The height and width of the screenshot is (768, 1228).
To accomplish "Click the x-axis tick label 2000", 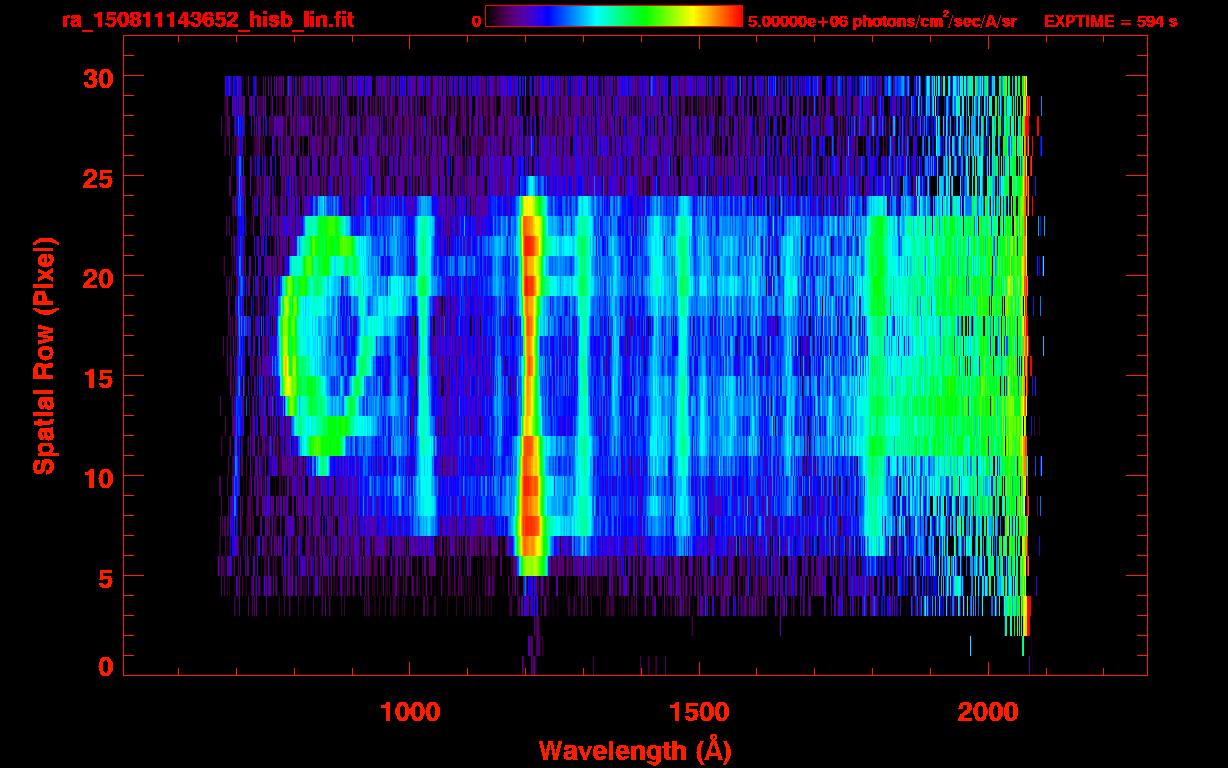I will 988,712.
